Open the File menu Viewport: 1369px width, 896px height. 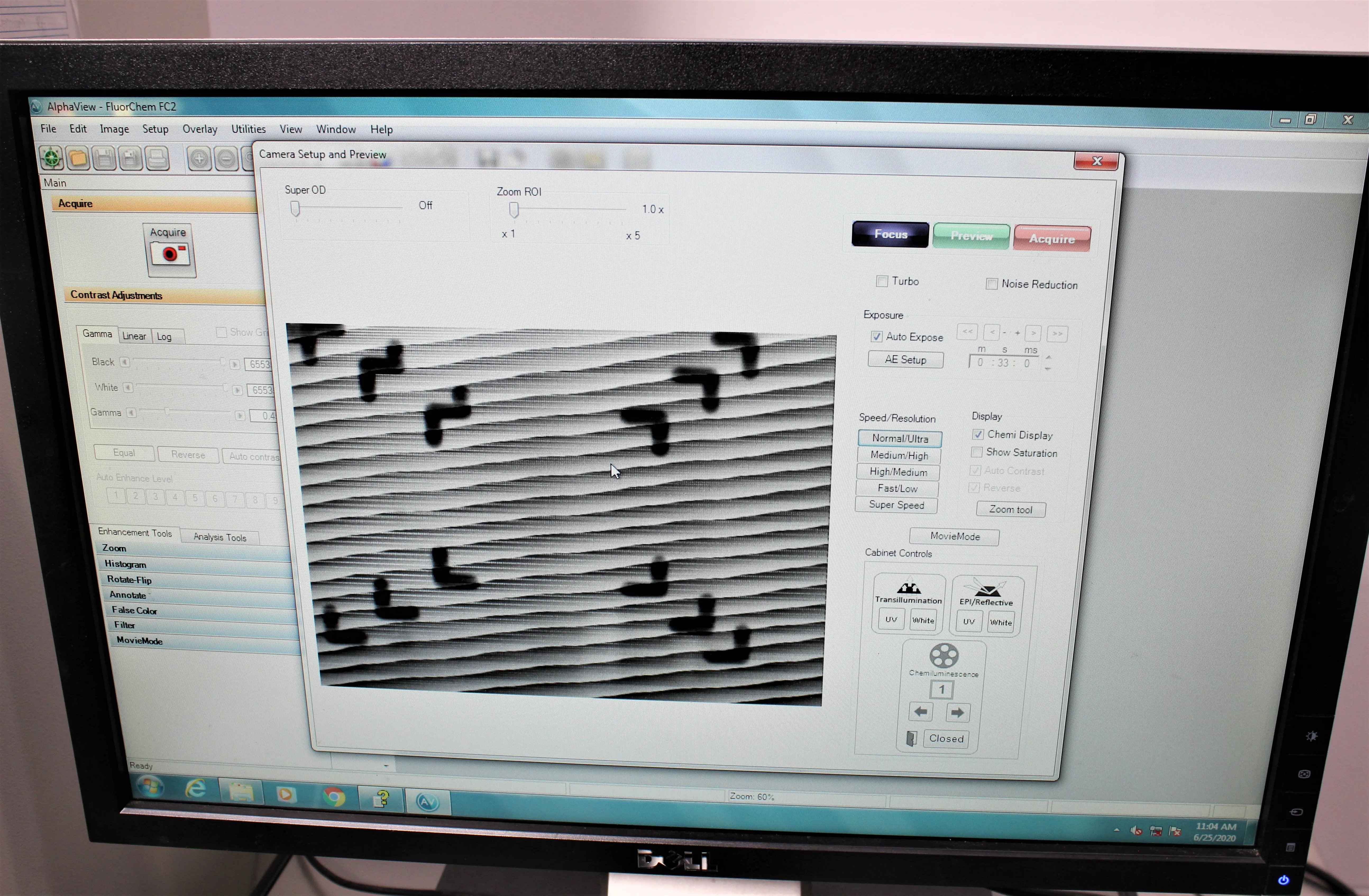pyautogui.click(x=48, y=128)
